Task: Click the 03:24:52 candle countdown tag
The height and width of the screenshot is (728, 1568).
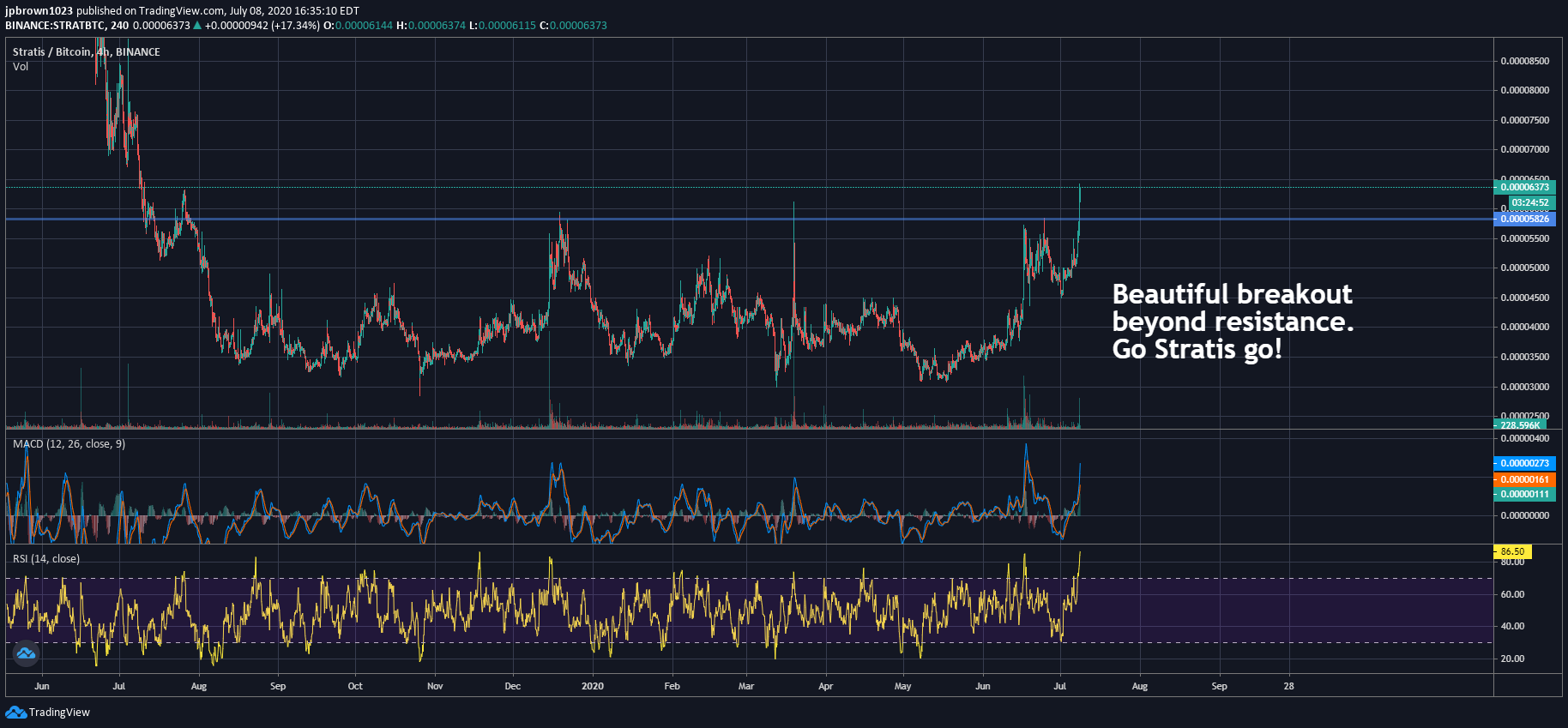Action: click(1530, 203)
